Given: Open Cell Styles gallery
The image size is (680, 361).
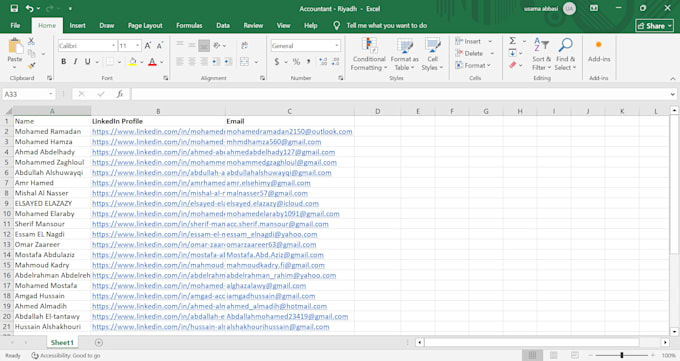Looking at the screenshot, I should (x=432, y=54).
